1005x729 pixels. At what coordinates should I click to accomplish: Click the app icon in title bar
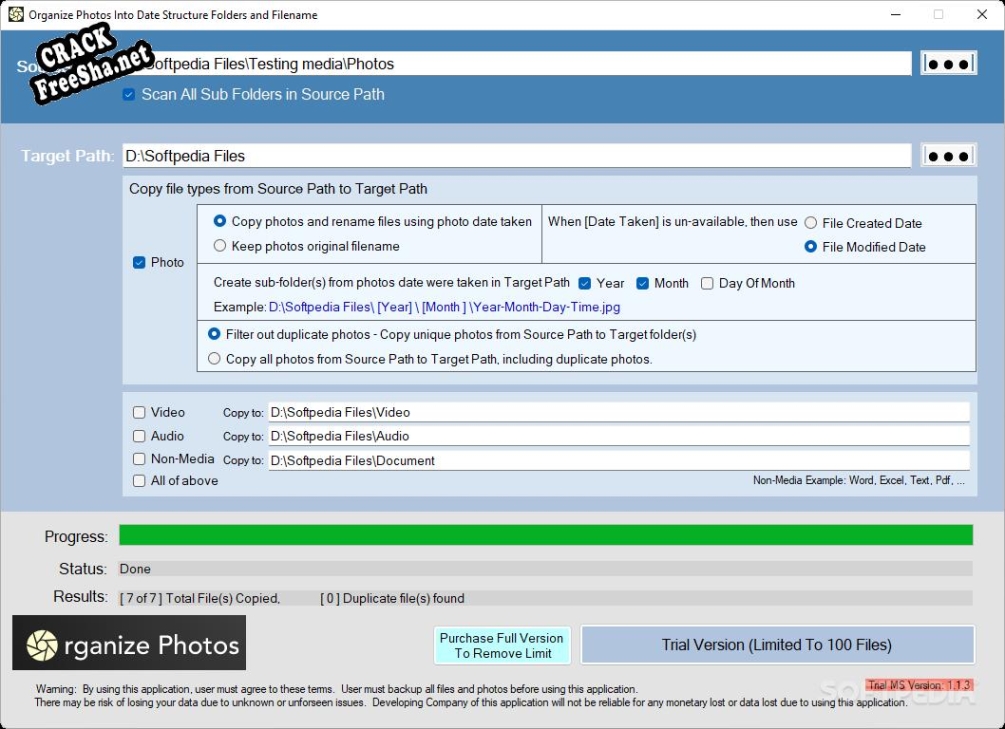coord(16,14)
